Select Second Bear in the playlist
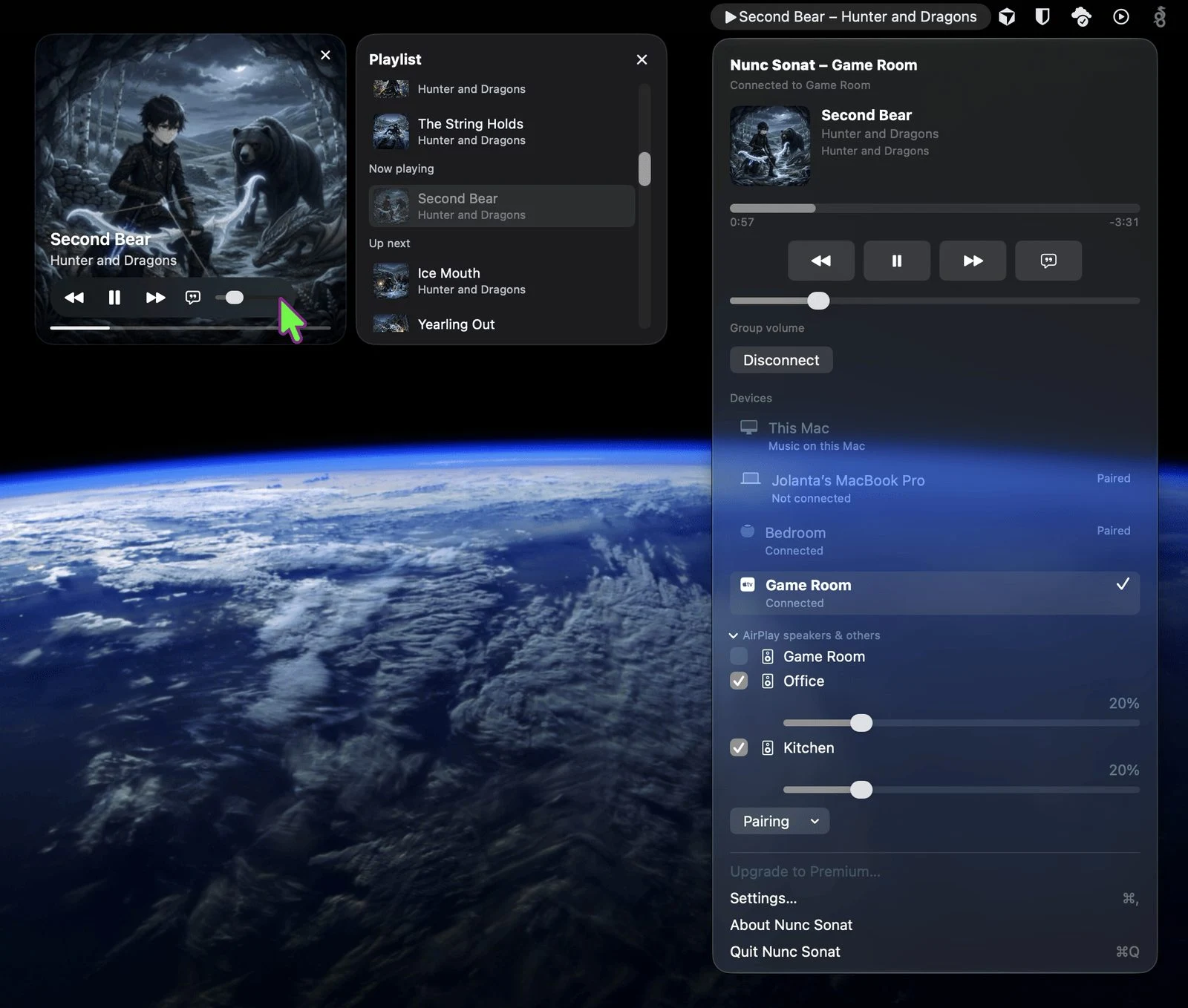The image size is (1188, 1008). tap(502, 206)
